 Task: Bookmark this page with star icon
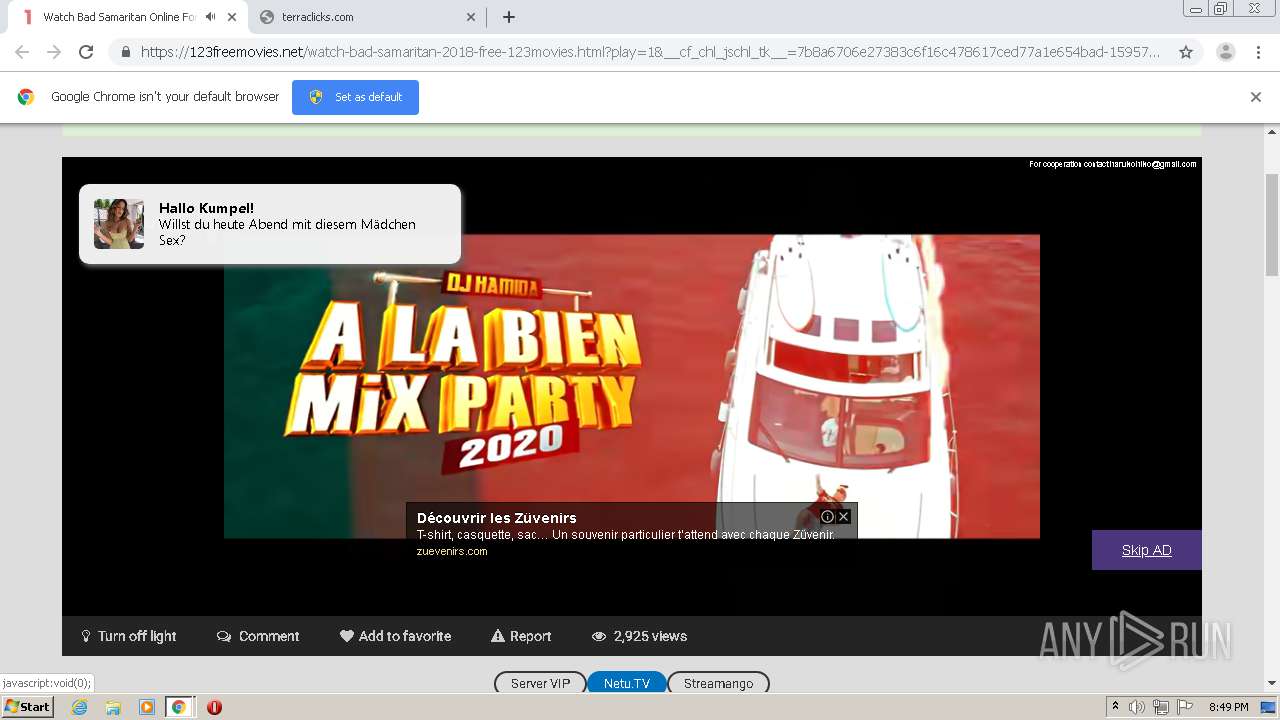pyautogui.click(x=1186, y=52)
